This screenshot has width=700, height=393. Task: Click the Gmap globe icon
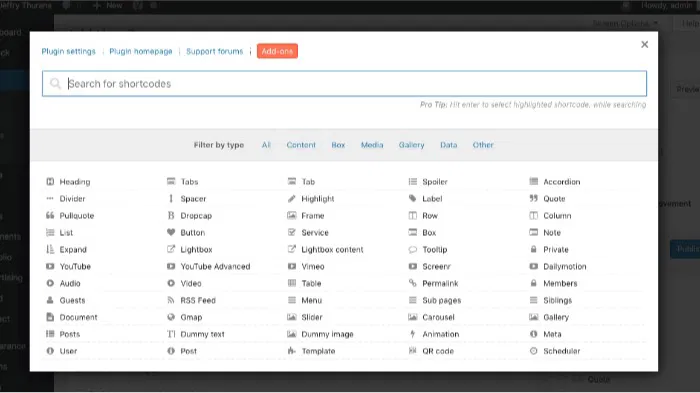(171, 317)
